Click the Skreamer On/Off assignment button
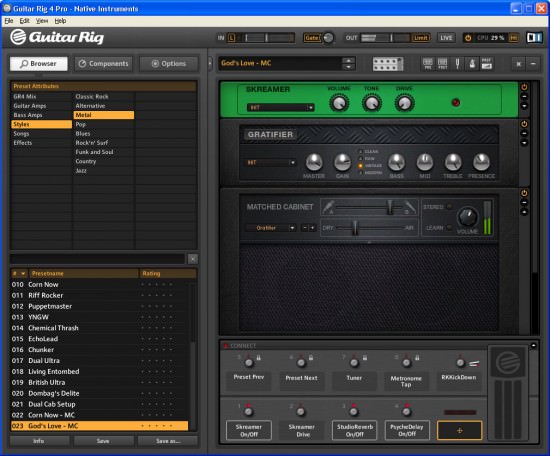The height and width of the screenshot is (456, 550). (249, 430)
